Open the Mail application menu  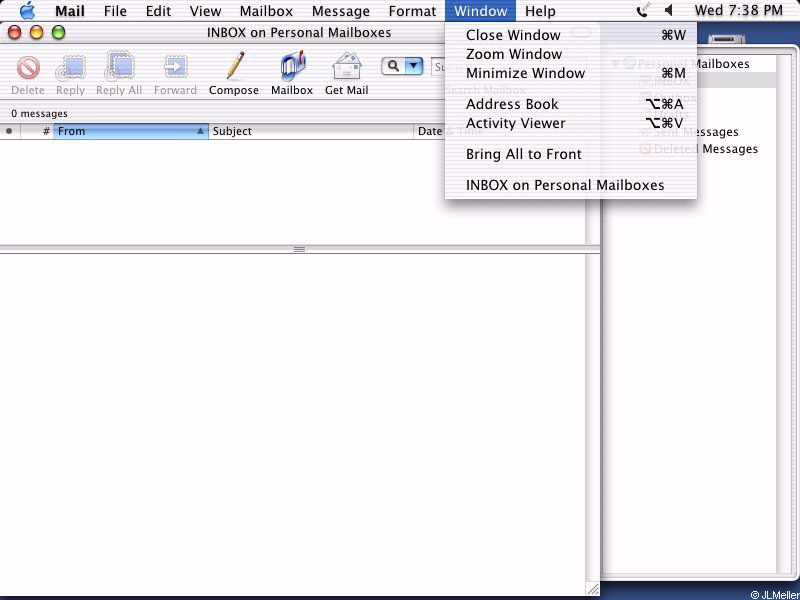(70, 11)
